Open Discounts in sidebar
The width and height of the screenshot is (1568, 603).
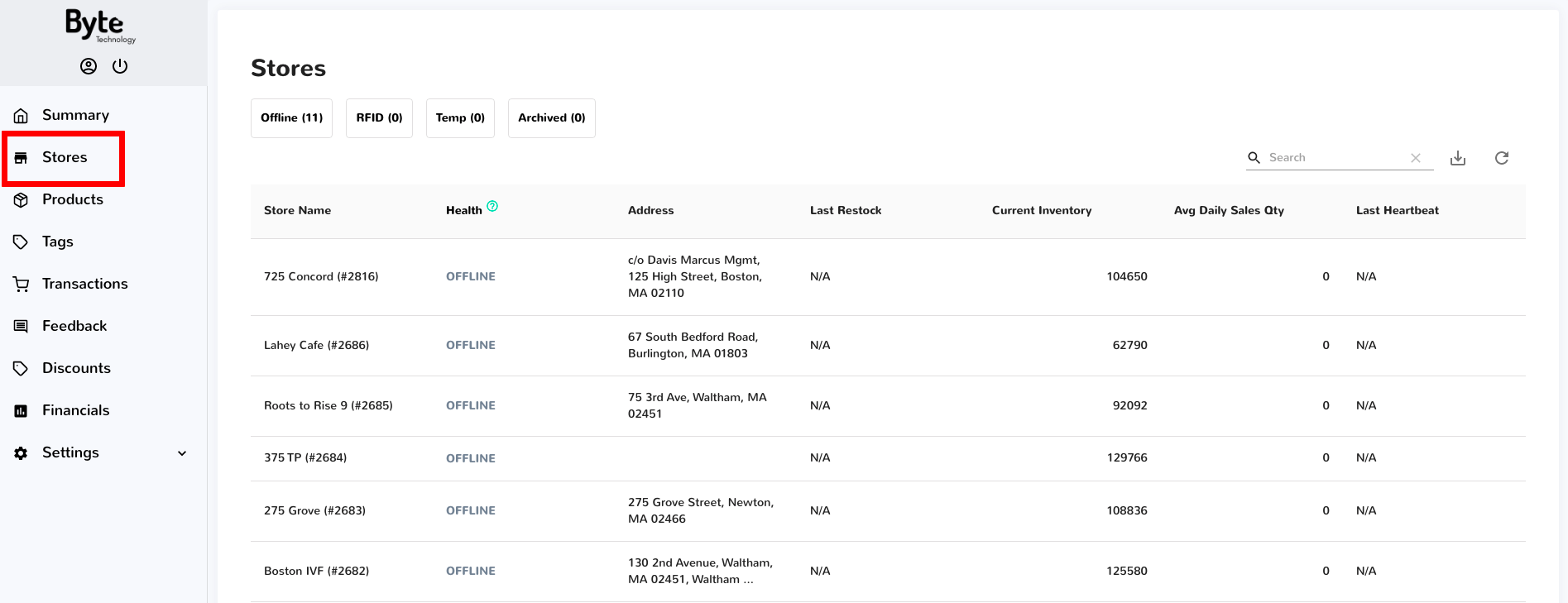point(76,368)
